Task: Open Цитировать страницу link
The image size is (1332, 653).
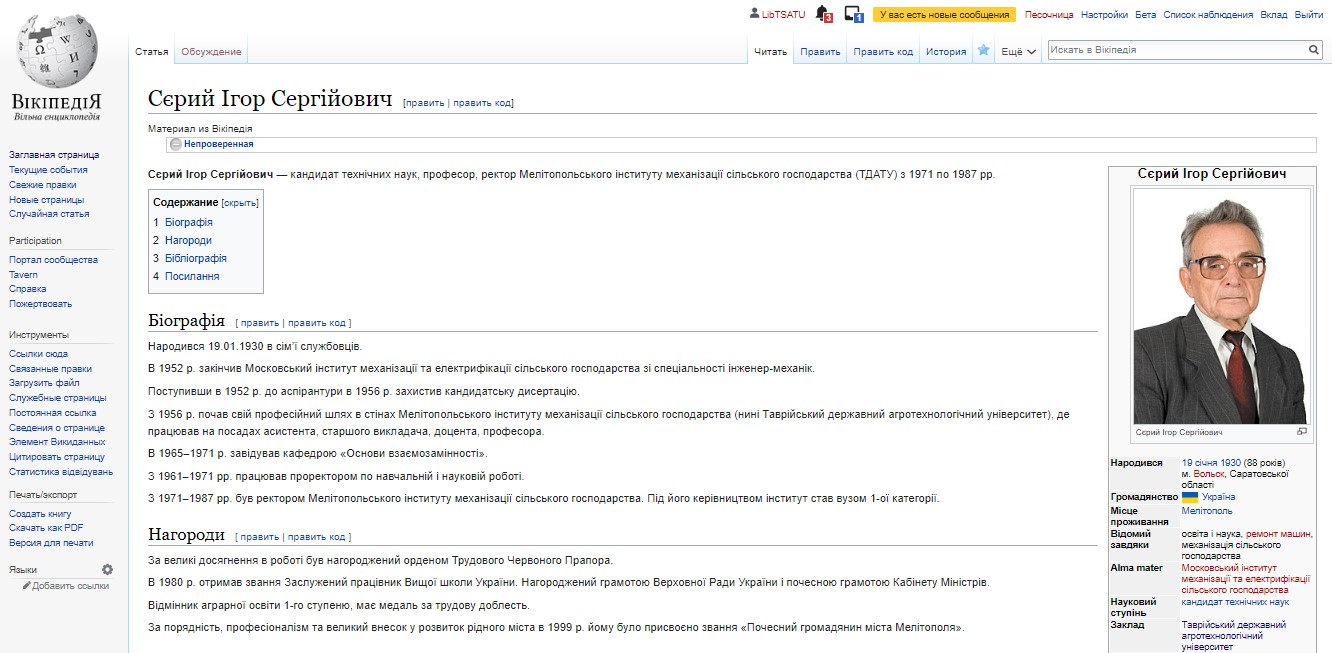Action: click(57, 457)
